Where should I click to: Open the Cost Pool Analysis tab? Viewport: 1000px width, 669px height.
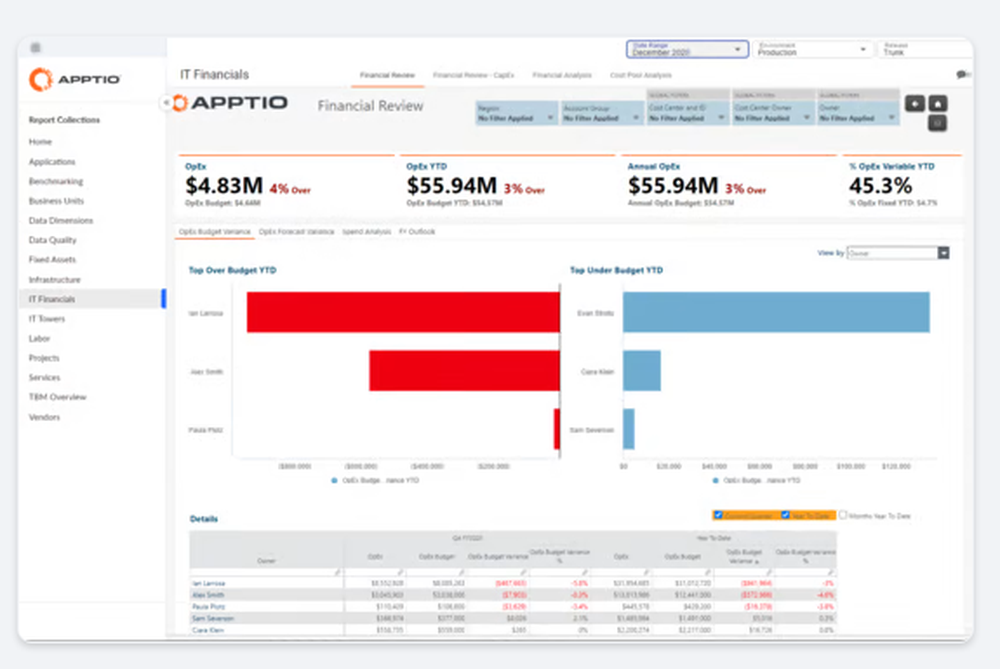click(640, 75)
